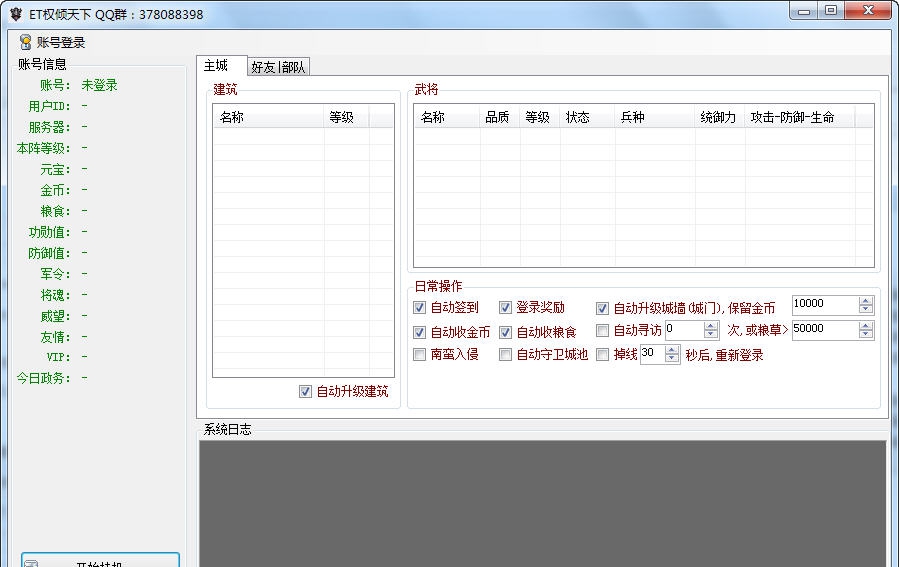Screen dimensions: 899x567
Task: Decrease the 自动寻访 count with down arrow
Action: pyautogui.click(x=710, y=334)
